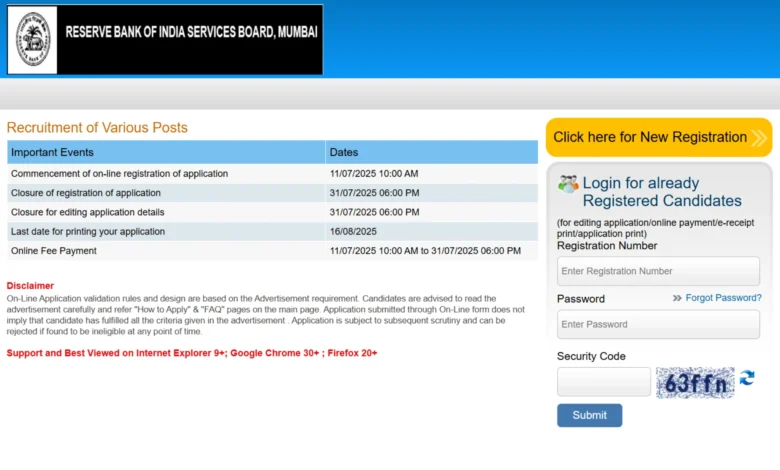Open the Forgot Password link
Image resolution: width=780 pixels, height=470 pixels.
tap(723, 298)
